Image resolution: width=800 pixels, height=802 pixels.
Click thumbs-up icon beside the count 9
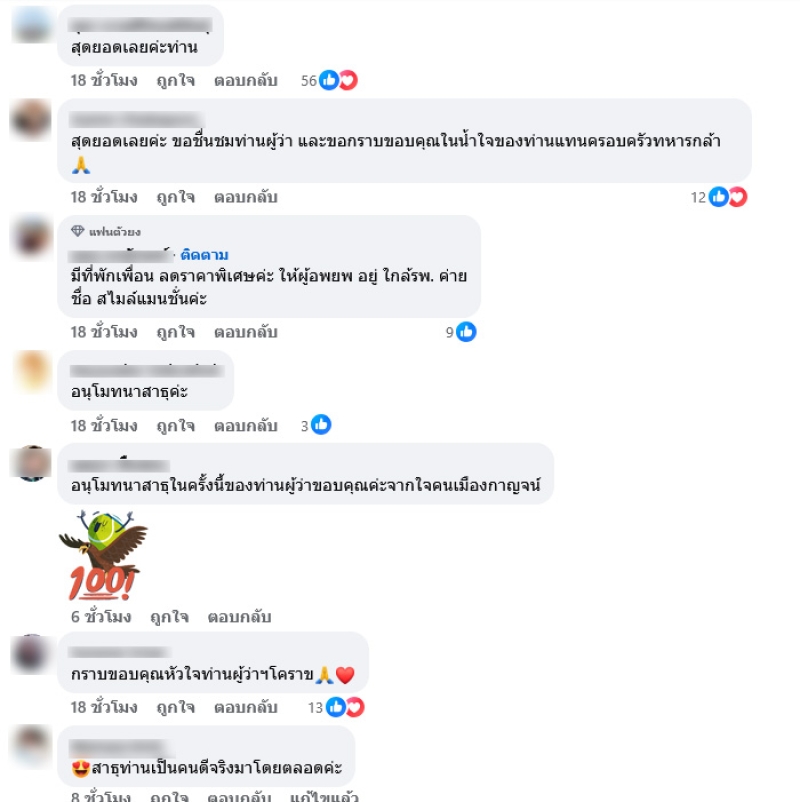(466, 332)
